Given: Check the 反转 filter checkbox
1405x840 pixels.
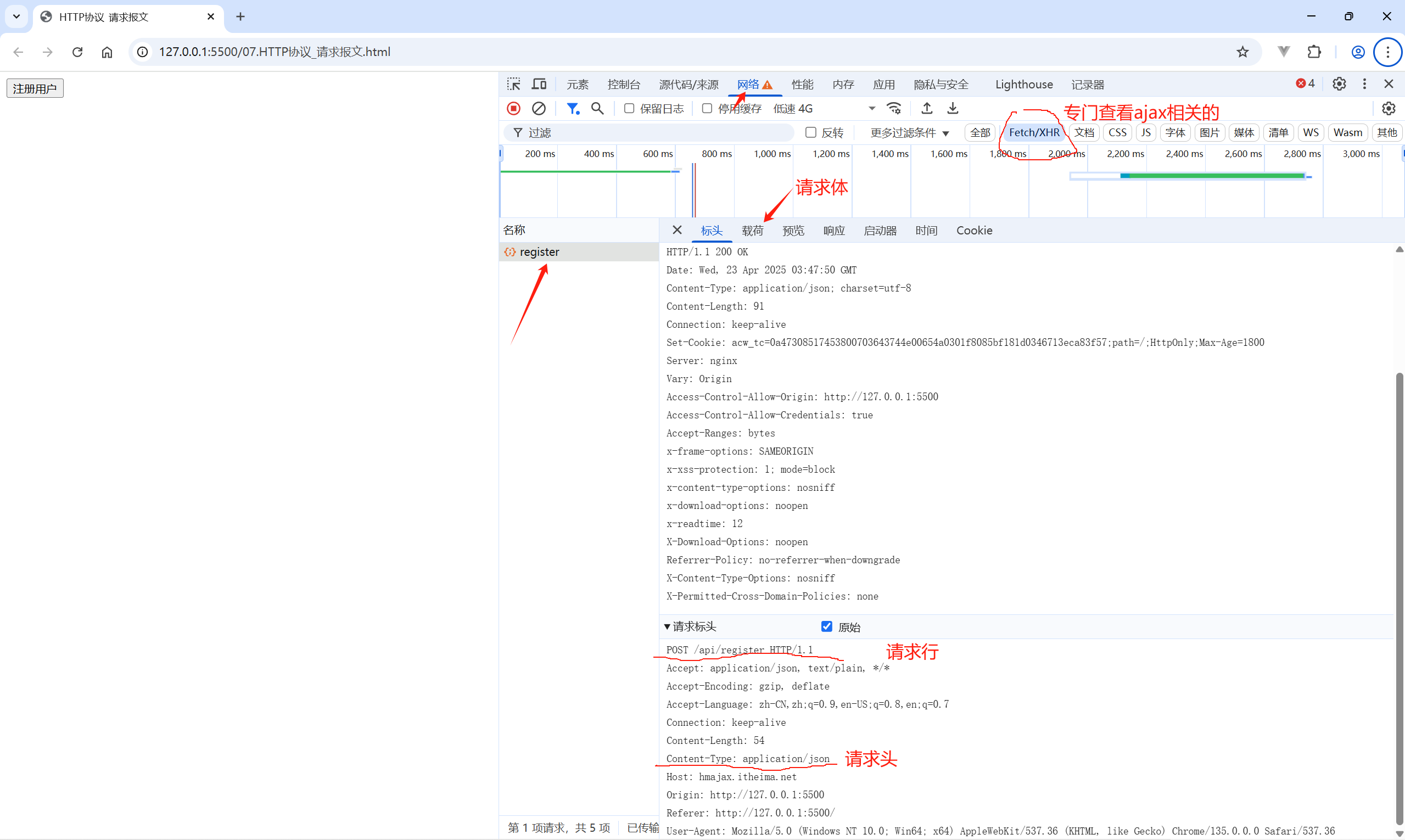Looking at the screenshot, I should point(810,132).
